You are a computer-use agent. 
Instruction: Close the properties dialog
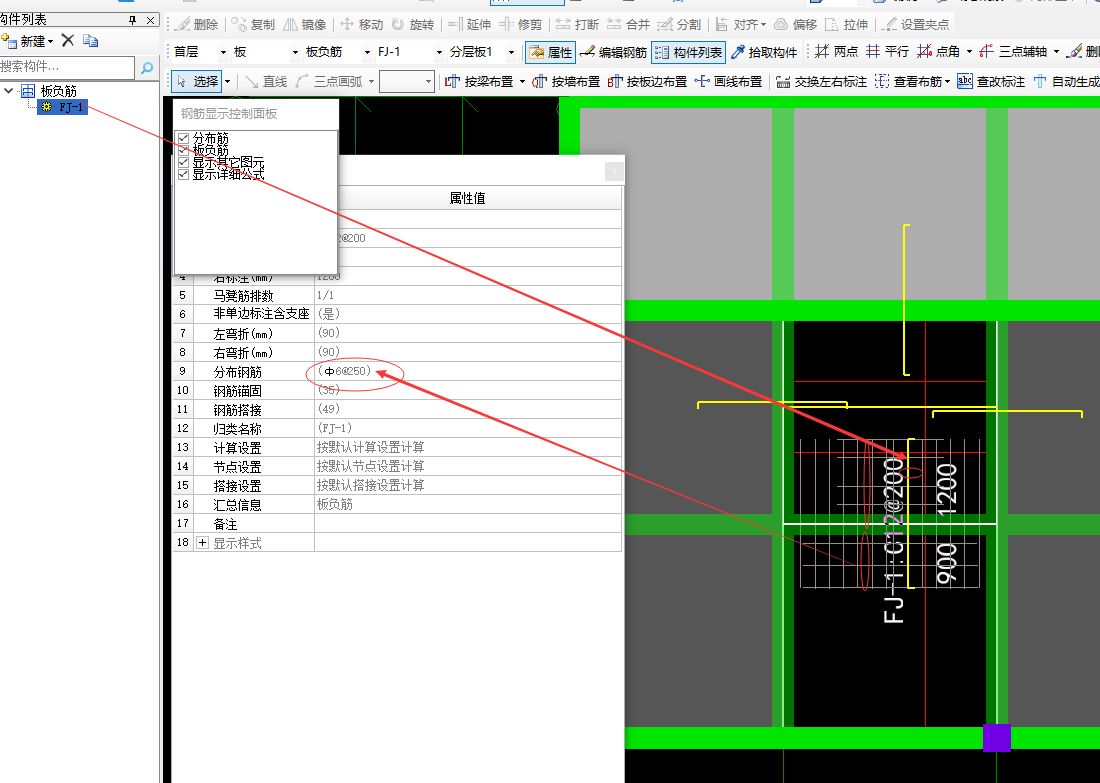tap(614, 170)
